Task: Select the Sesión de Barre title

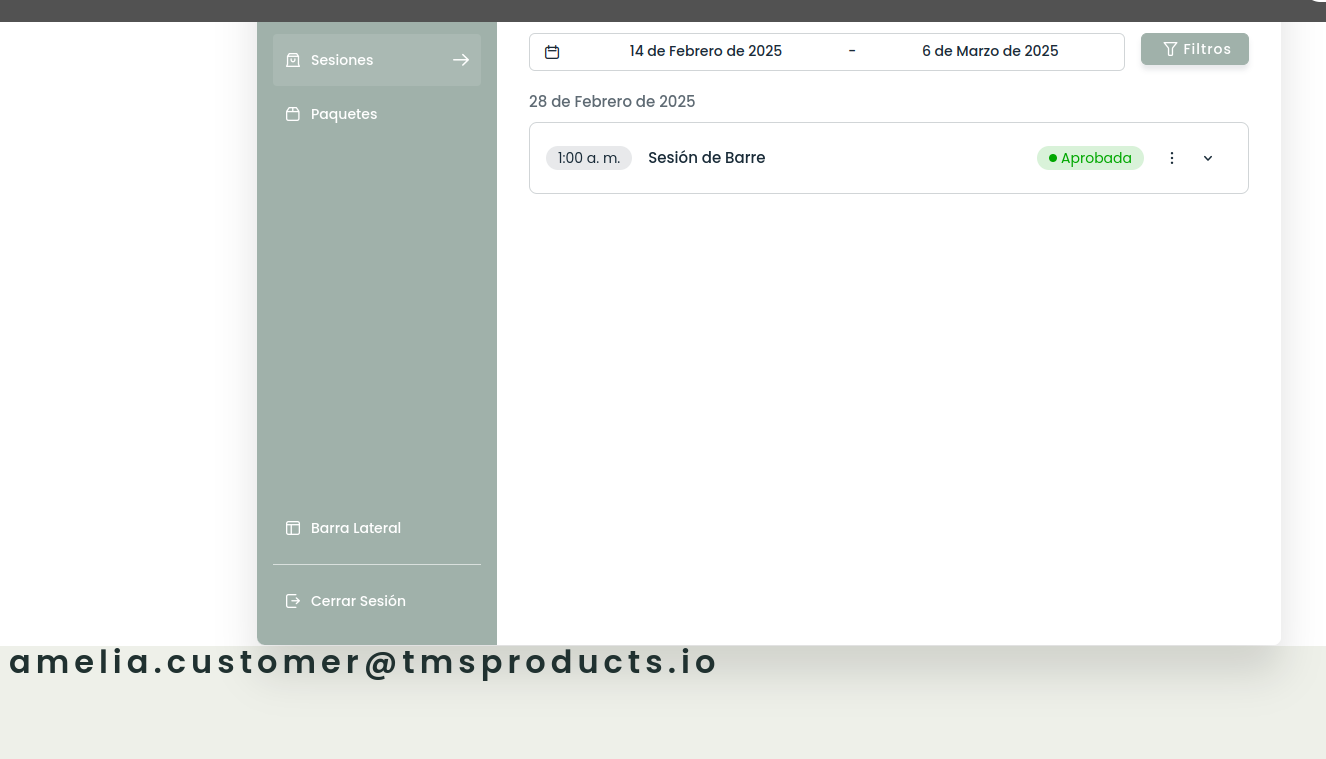Action: [707, 158]
